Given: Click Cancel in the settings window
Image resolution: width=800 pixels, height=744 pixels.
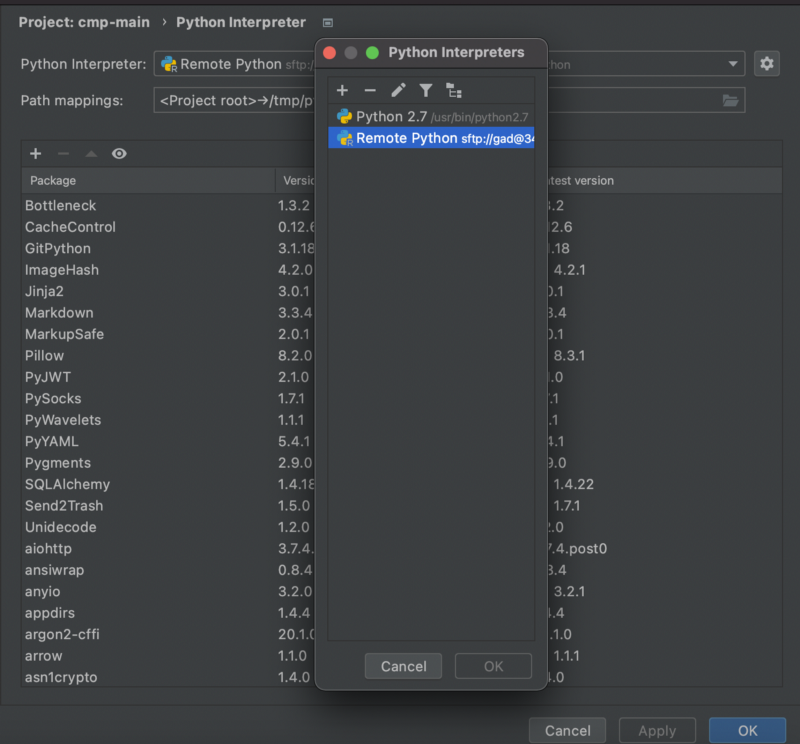Looking at the screenshot, I should (567, 730).
